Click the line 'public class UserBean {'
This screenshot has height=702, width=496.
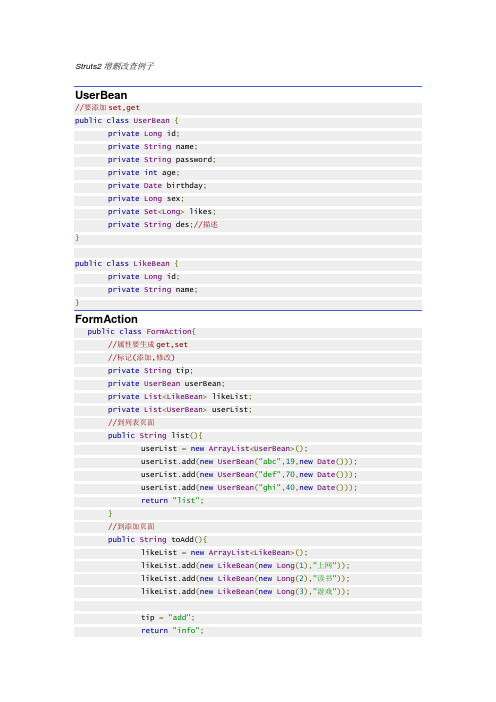tap(127, 120)
